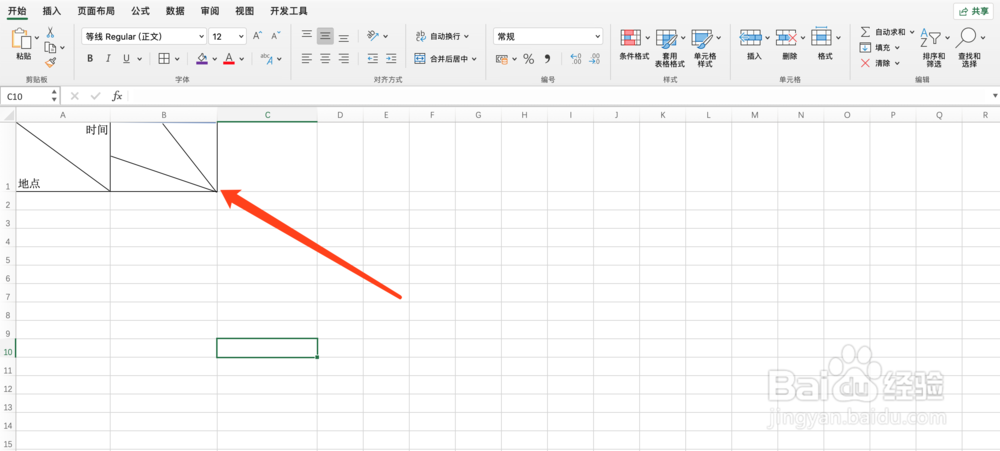Switch to the 插入 tab
The height and width of the screenshot is (451, 1000).
(52, 11)
